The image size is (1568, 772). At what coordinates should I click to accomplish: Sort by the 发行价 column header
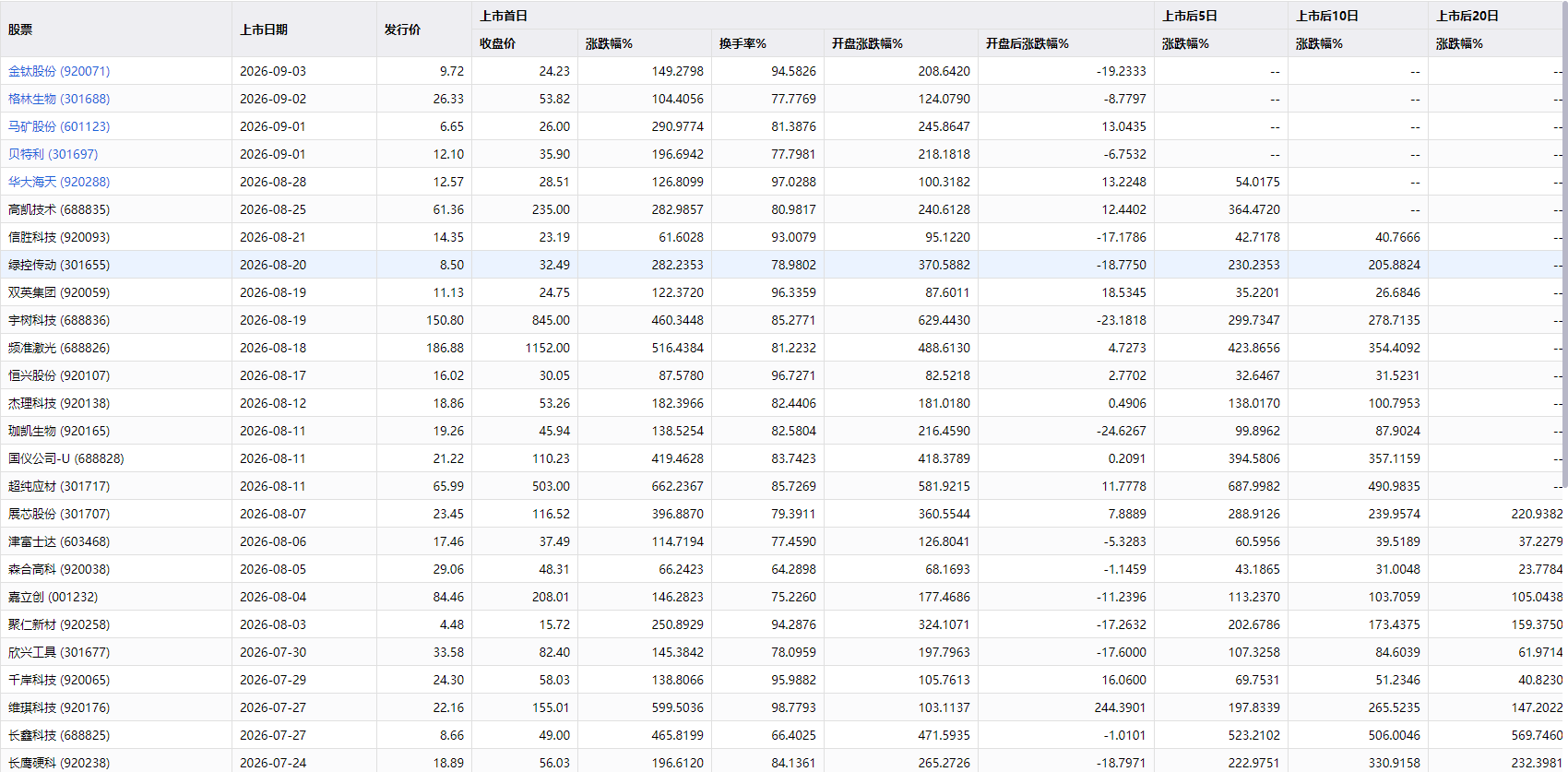(x=402, y=30)
